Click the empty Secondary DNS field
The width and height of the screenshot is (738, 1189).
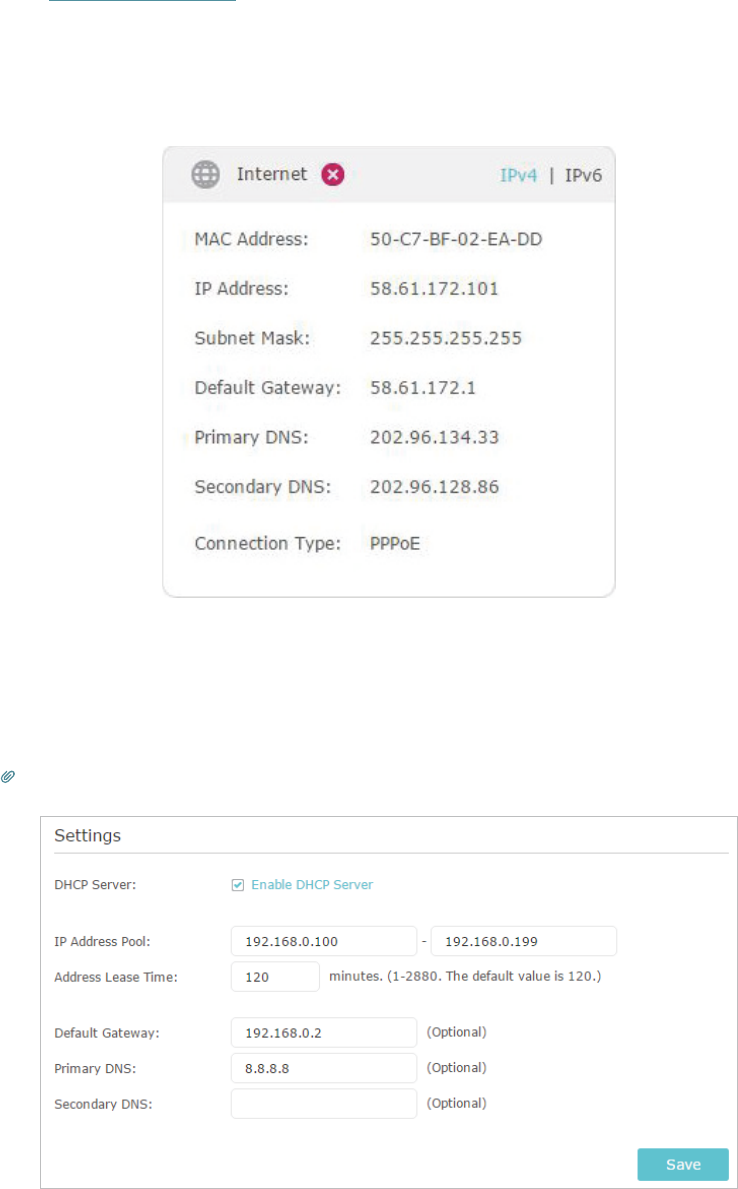[324, 1103]
